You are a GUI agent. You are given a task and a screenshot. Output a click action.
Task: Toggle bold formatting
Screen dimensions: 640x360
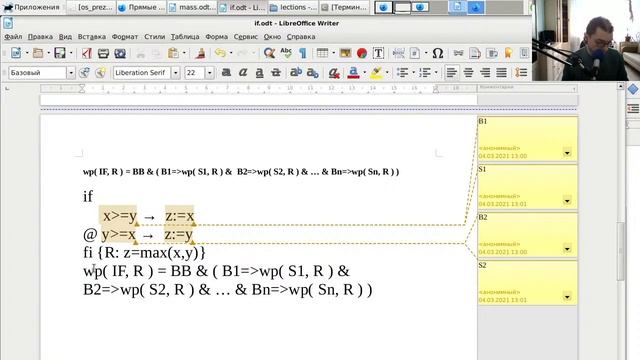[226, 73]
